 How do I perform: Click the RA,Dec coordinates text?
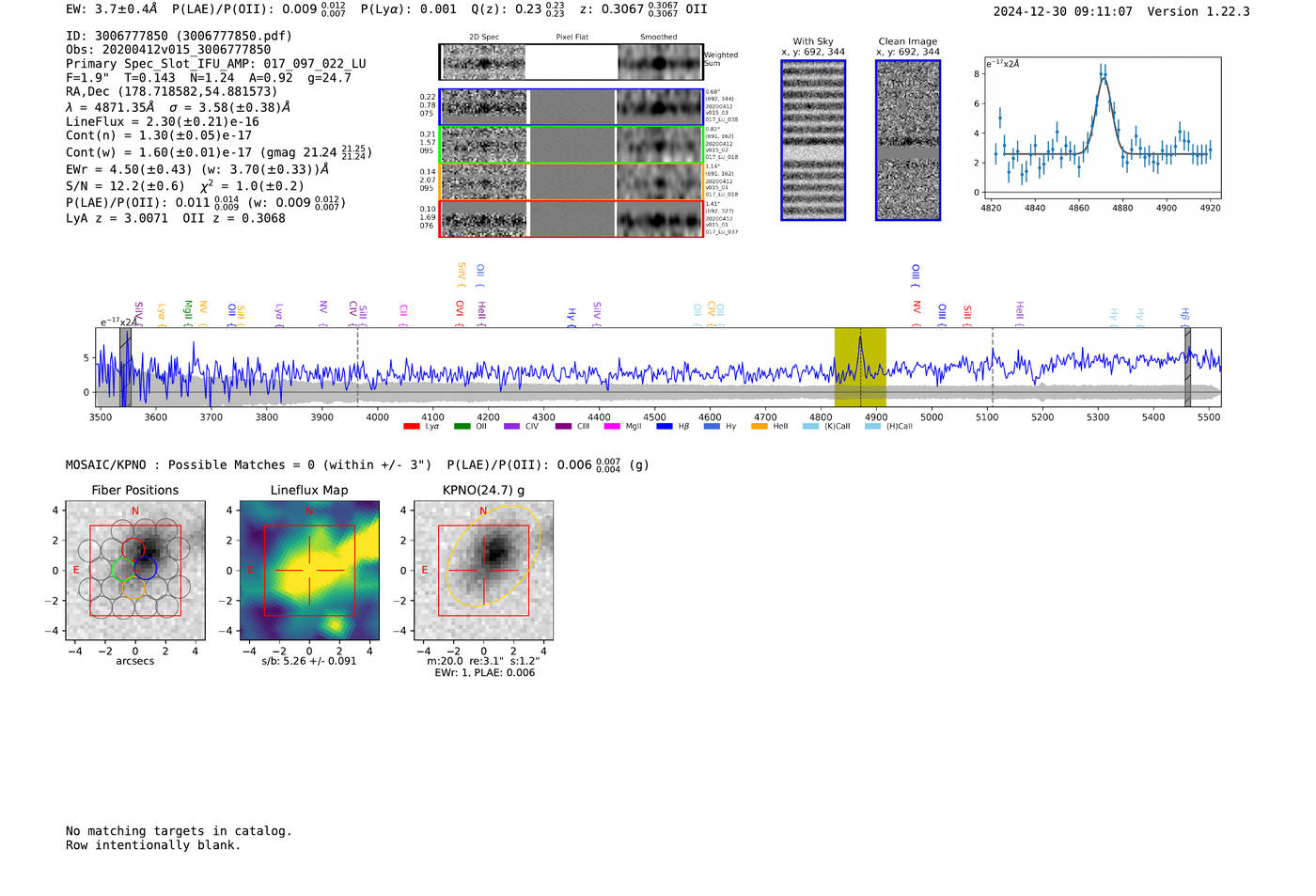pos(172,91)
